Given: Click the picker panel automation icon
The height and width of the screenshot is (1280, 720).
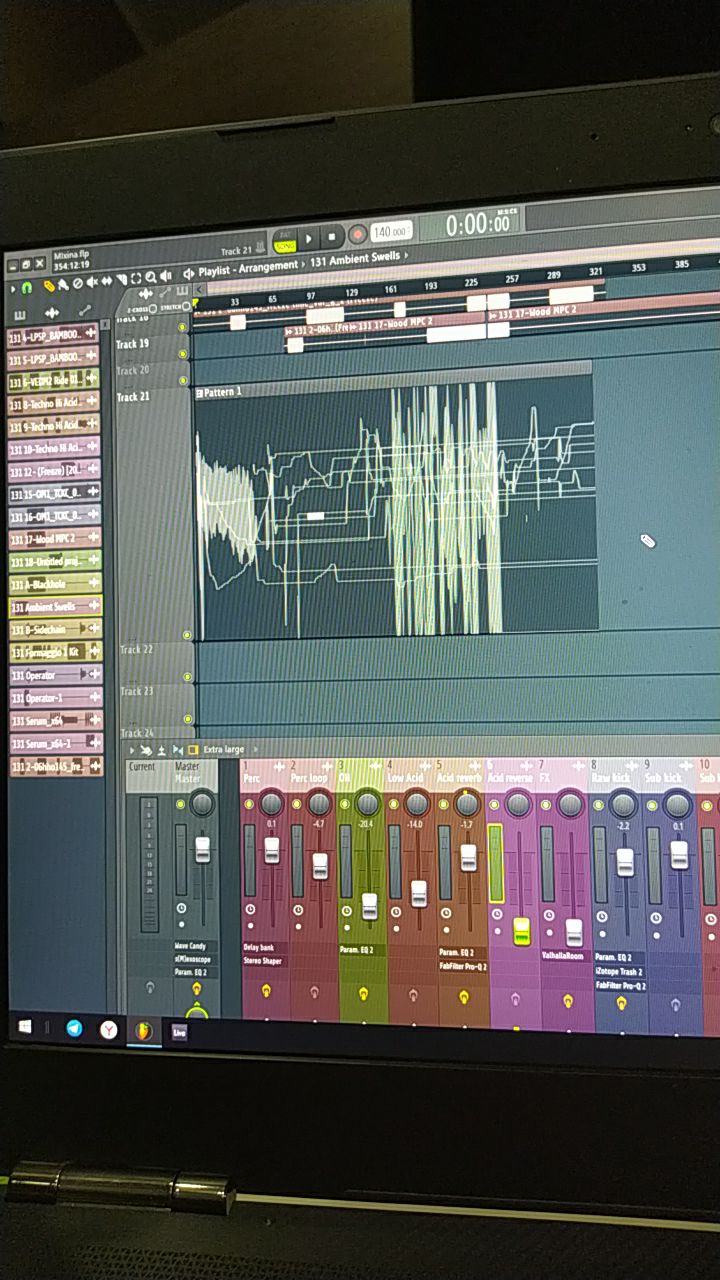Looking at the screenshot, I should tap(83, 312).
